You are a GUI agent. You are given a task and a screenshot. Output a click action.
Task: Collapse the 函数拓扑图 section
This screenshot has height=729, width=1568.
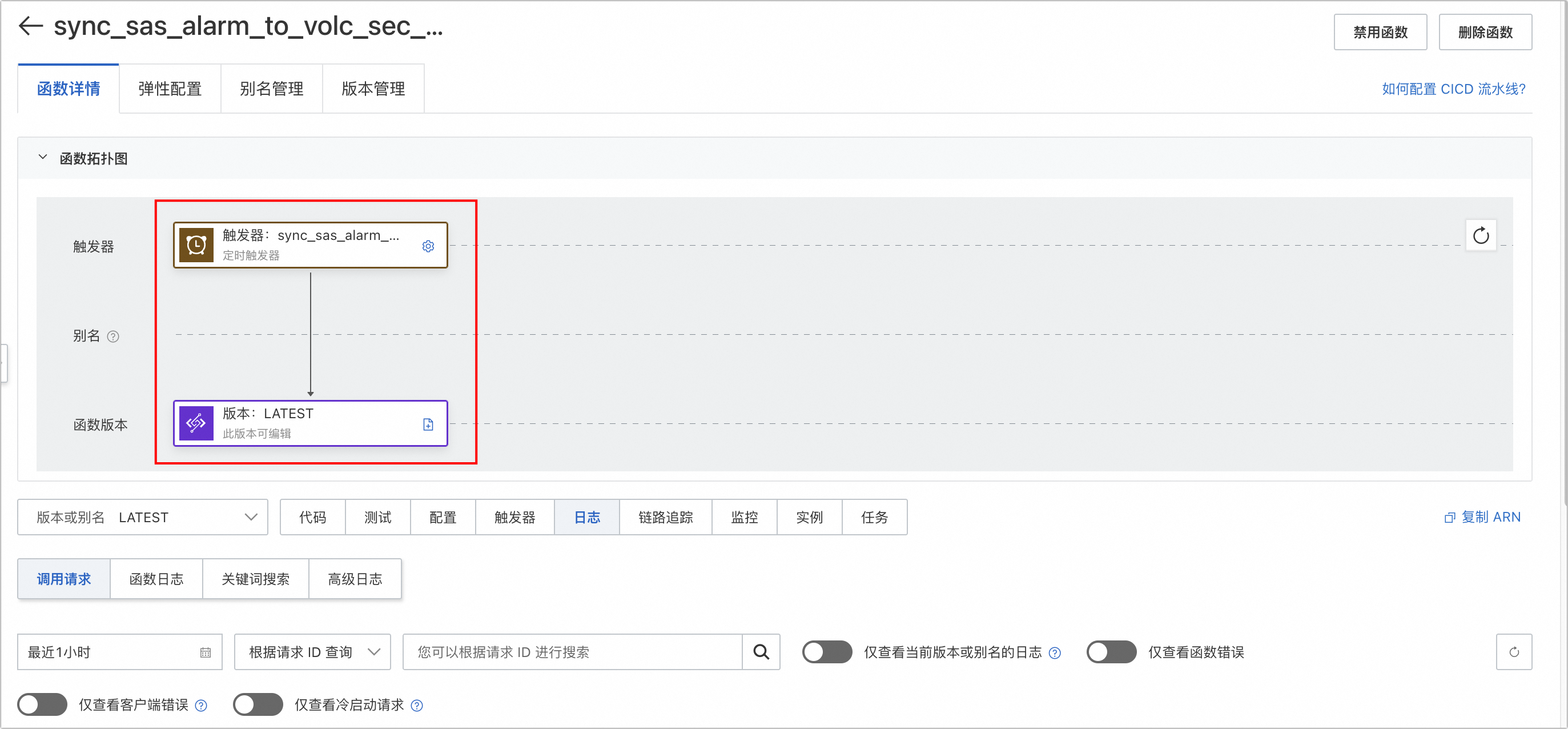(x=43, y=158)
